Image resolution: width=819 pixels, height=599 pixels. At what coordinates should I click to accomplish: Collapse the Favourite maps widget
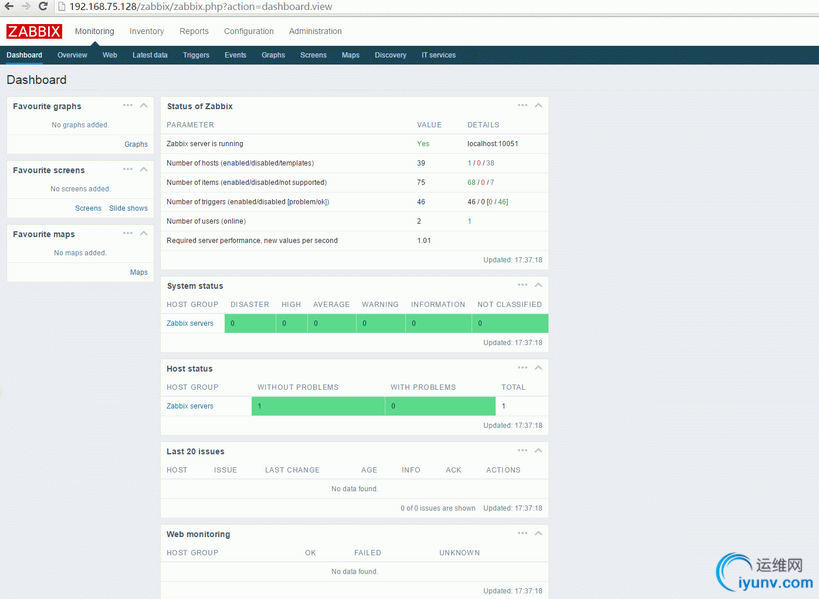tap(144, 233)
